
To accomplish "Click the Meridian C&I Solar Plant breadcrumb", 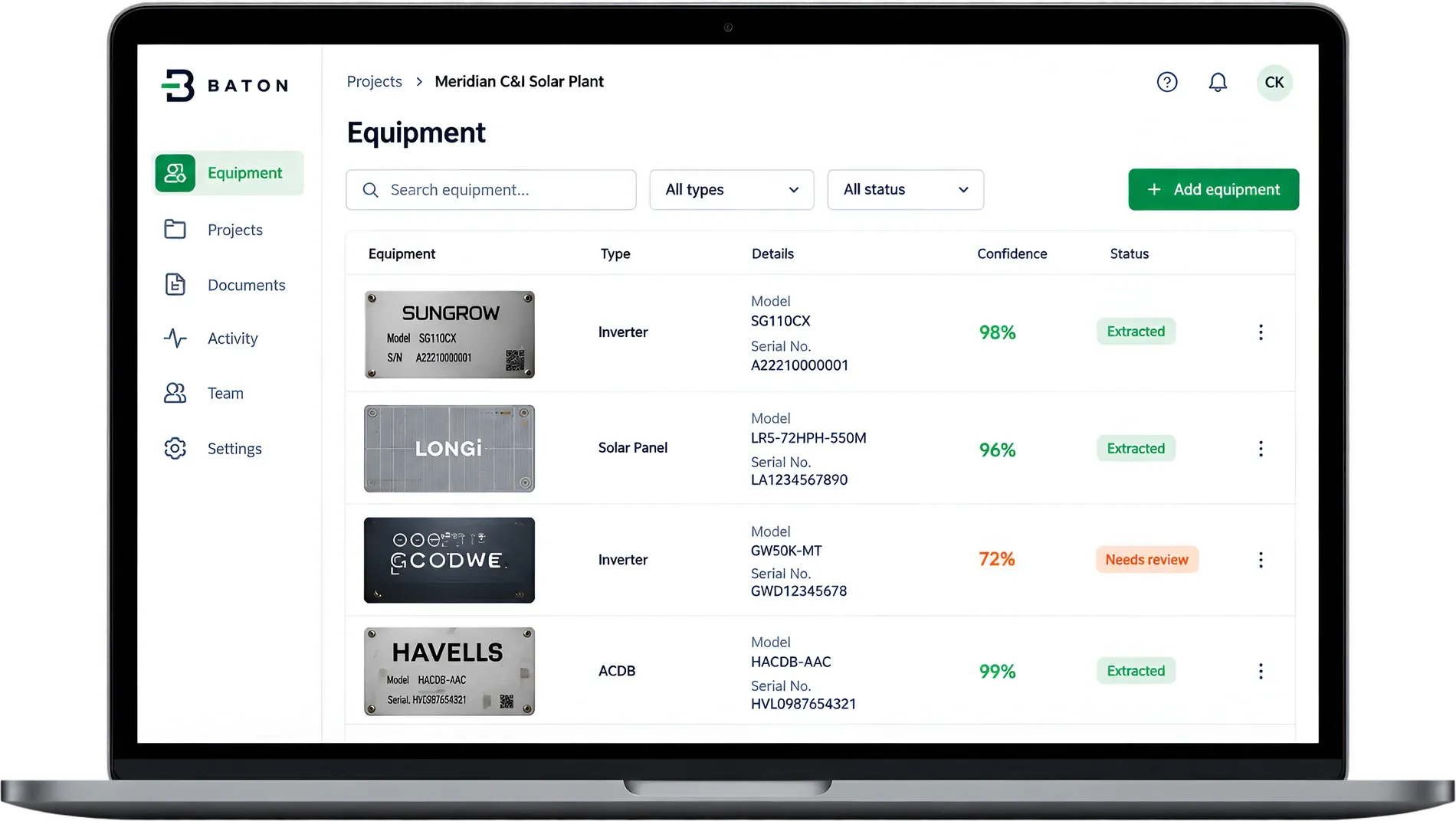I will [519, 81].
